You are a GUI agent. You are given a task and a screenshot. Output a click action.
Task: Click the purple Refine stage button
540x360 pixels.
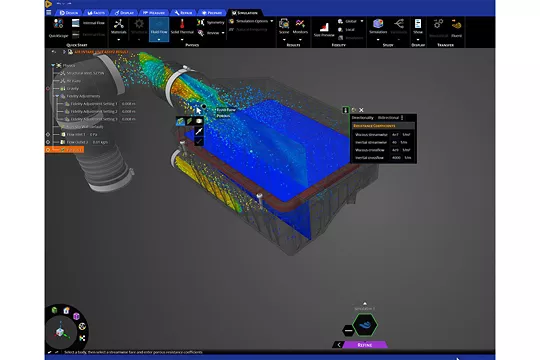365,345
